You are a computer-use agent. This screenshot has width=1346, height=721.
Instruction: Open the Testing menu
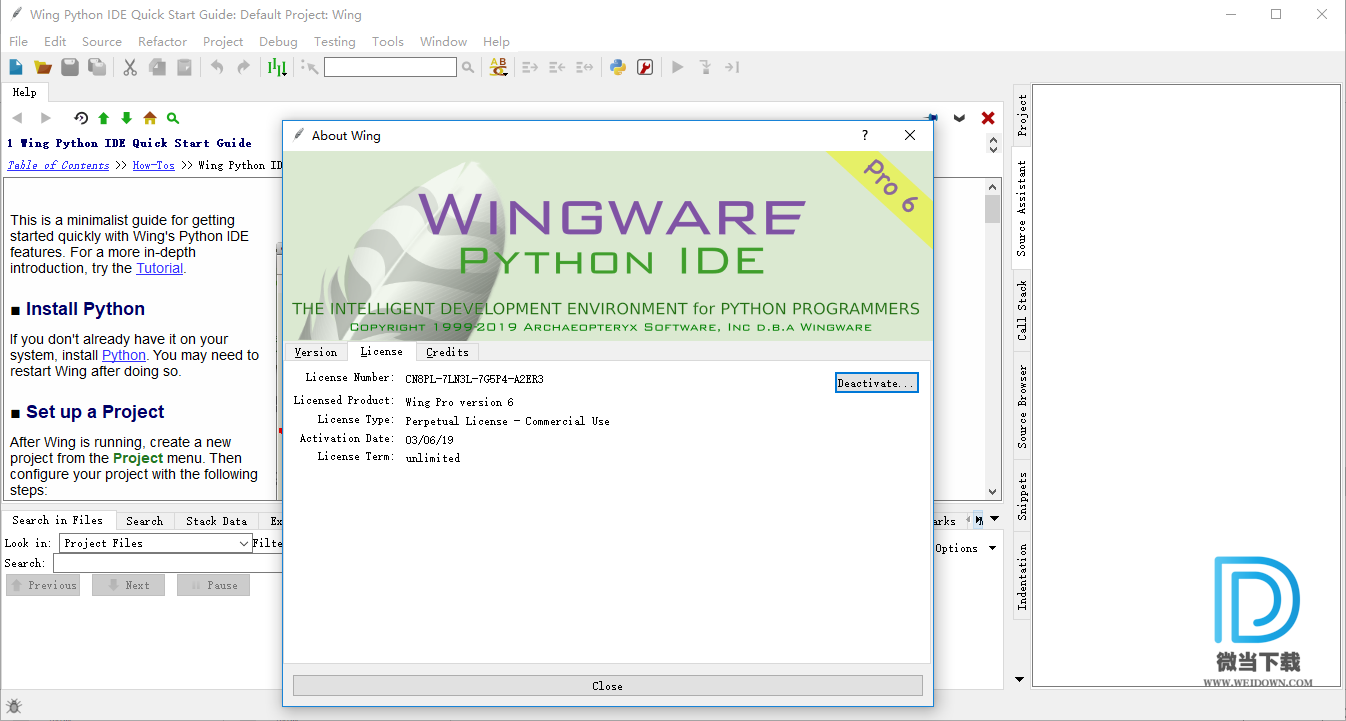click(335, 41)
